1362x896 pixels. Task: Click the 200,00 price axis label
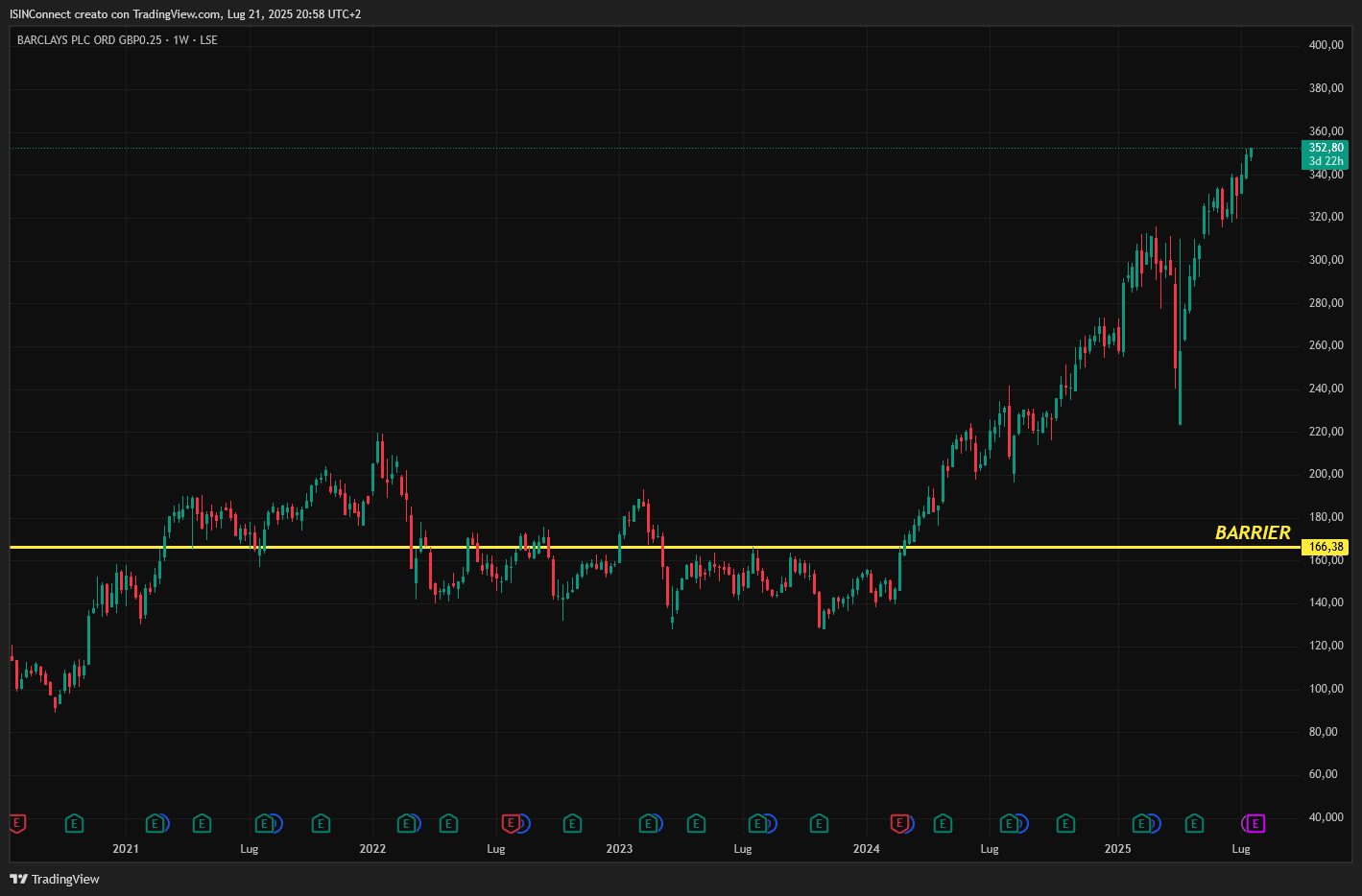pyautogui.click(x=1326, y=474)
